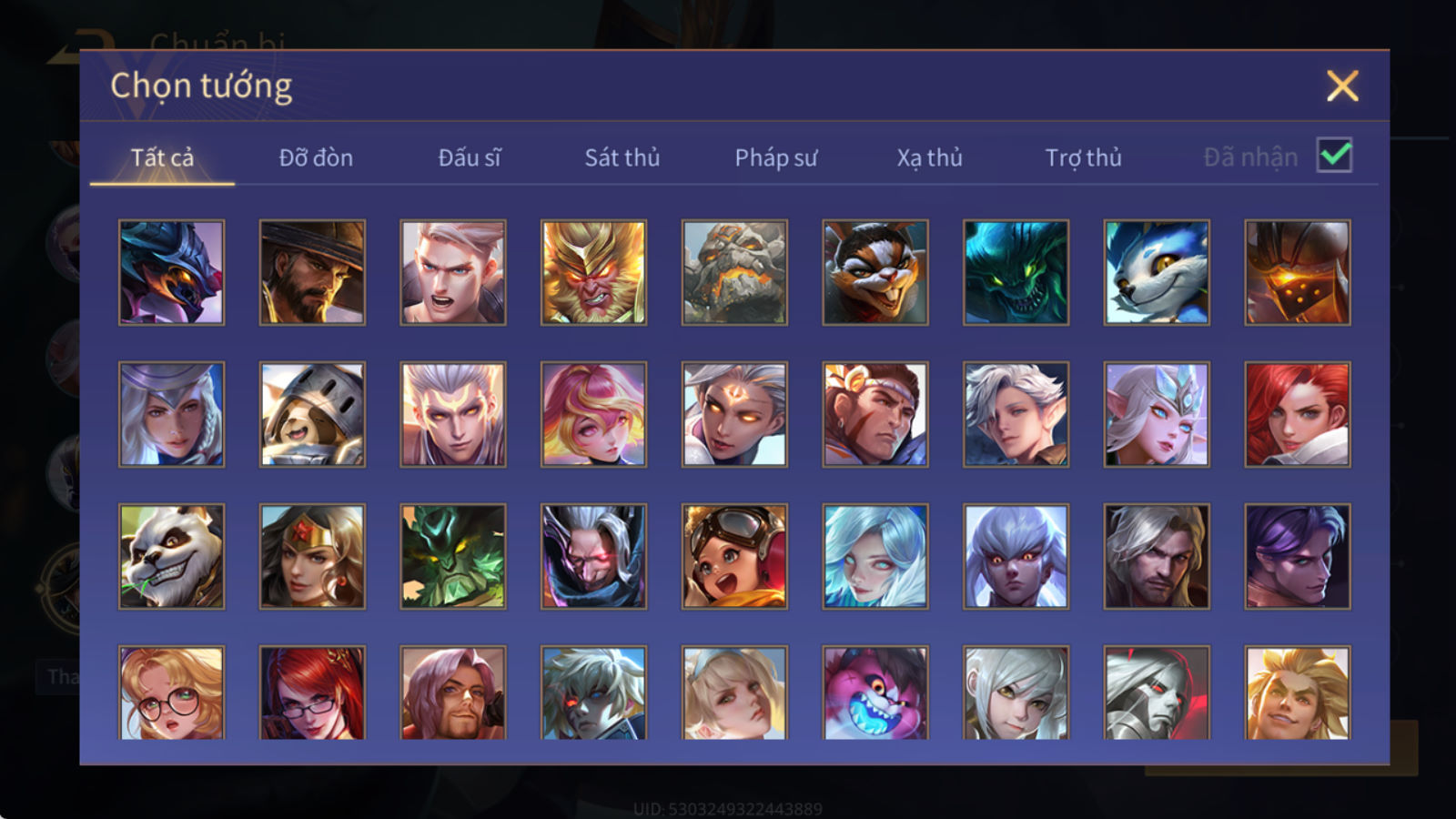
Task: Filter heroes by Pháp sư
Action: (776, 157)
